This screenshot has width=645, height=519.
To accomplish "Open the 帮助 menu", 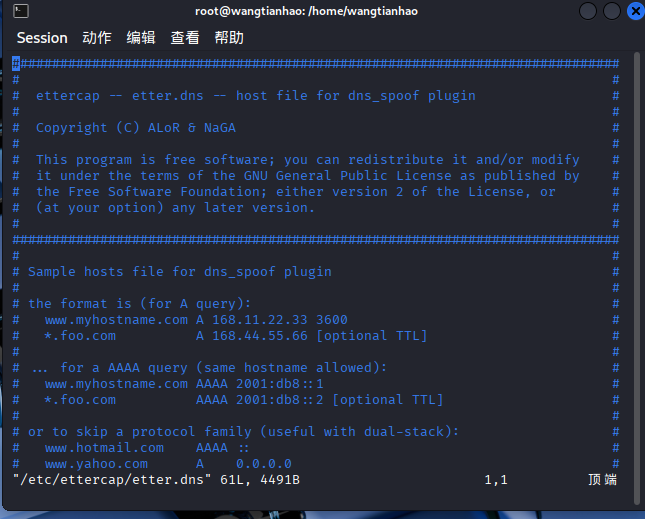I will (229, 38).
